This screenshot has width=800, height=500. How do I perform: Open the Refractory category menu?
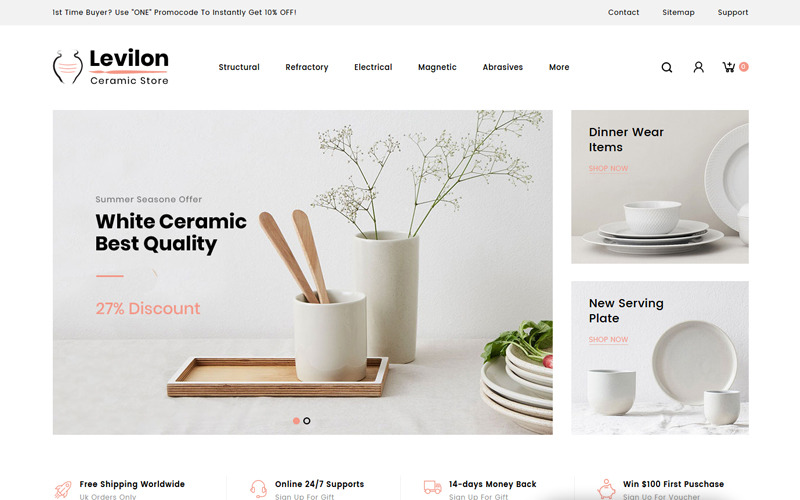307,67
